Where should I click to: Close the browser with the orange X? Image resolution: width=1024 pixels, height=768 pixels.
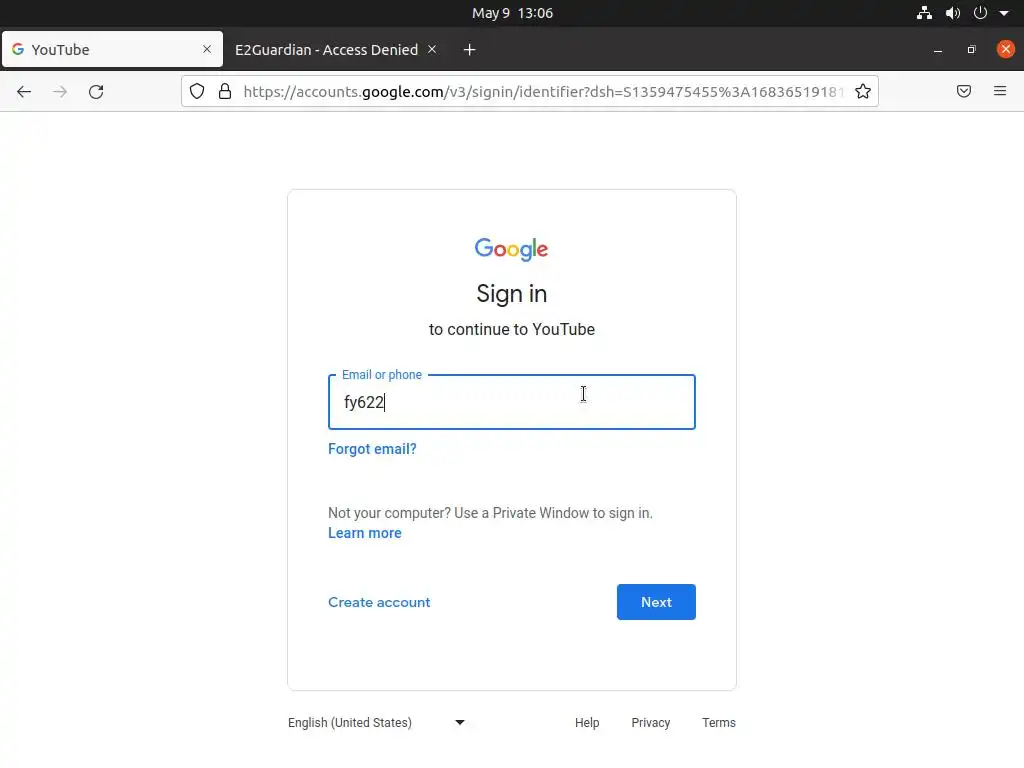1006,49
